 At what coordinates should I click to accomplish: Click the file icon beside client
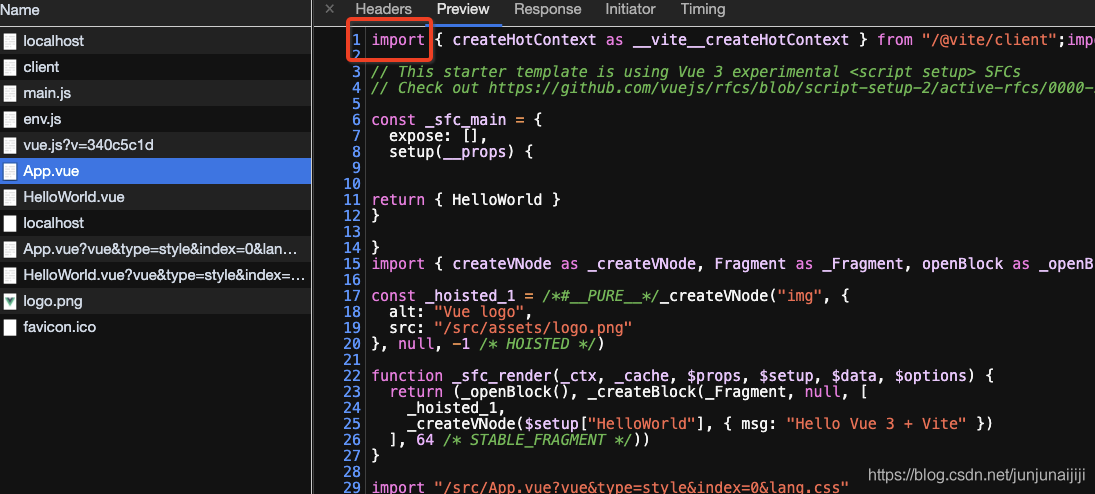10,68
